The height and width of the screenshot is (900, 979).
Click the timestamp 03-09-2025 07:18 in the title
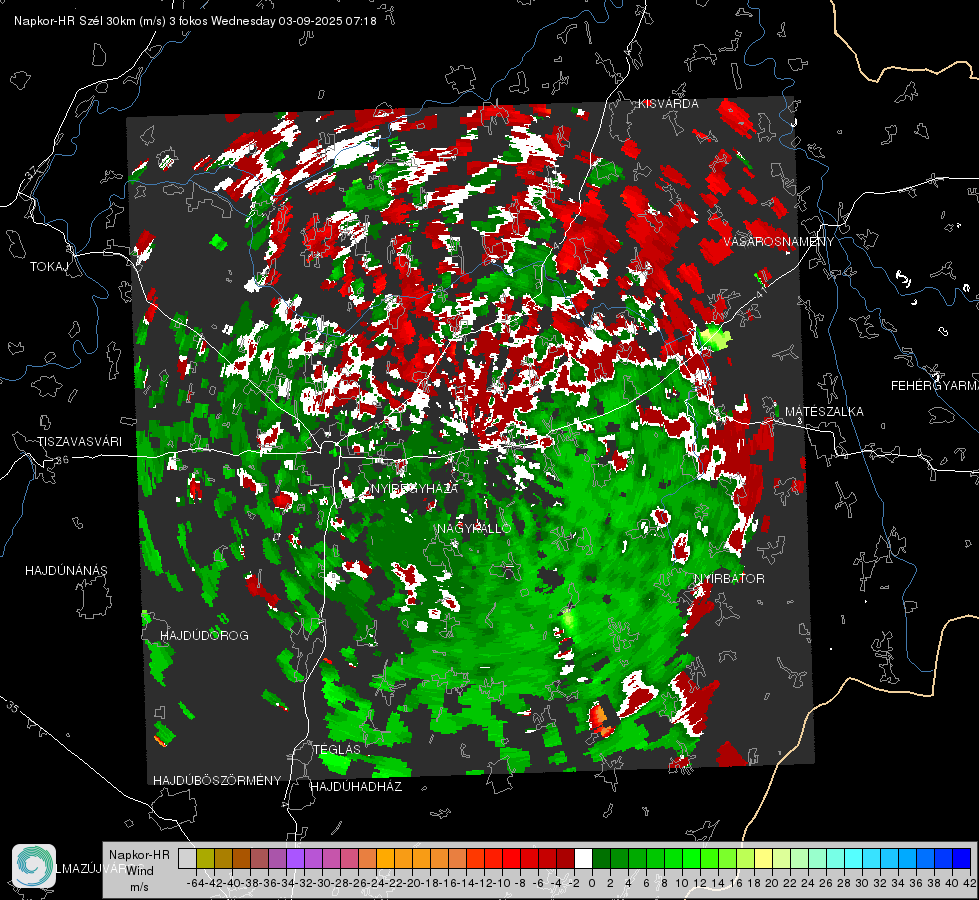(x=327, y=21)
